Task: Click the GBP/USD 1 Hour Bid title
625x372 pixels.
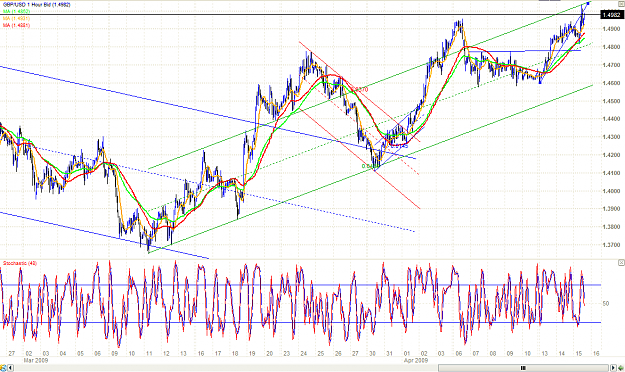Action: (x=37, y=5)
